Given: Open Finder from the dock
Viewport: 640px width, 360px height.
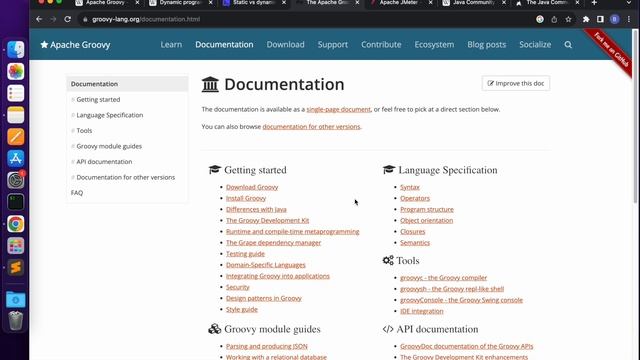Looking at the screenshot, I should [x=16, y=49].
